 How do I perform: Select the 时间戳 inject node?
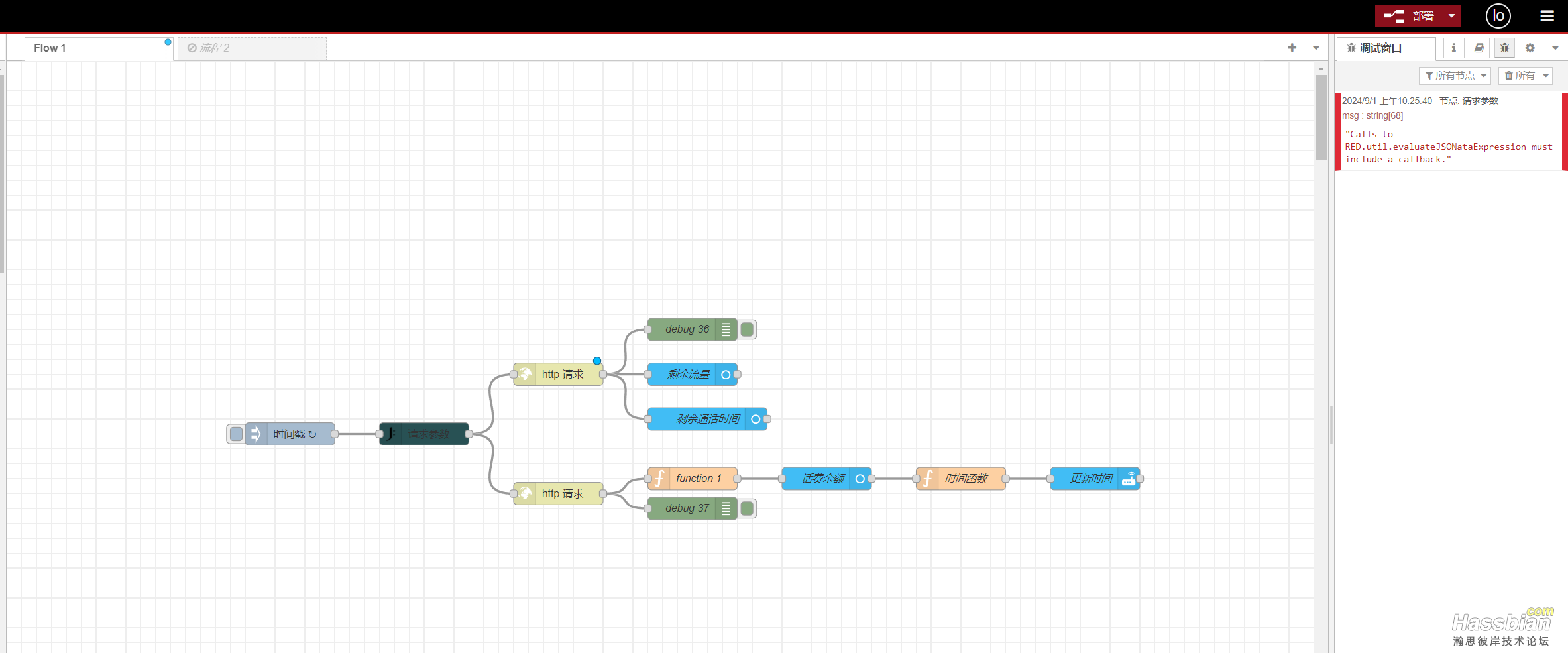click(290, 434)
